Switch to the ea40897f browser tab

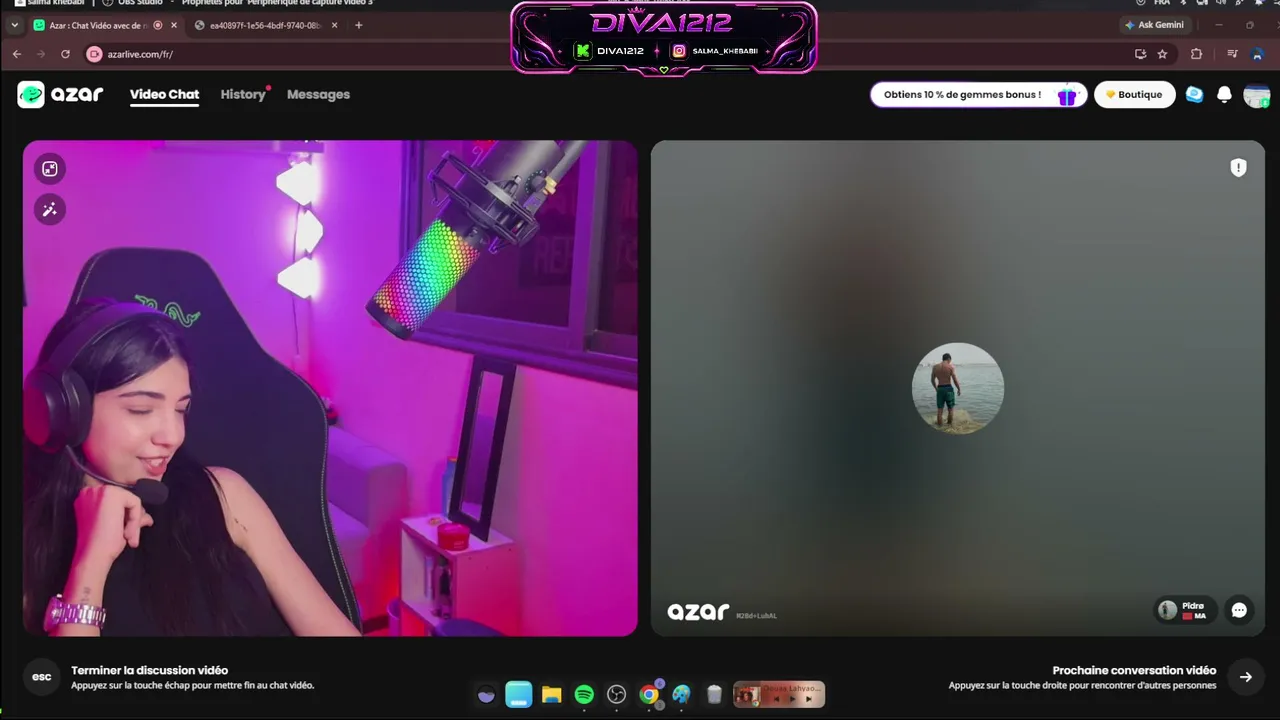tap(265, 25)
